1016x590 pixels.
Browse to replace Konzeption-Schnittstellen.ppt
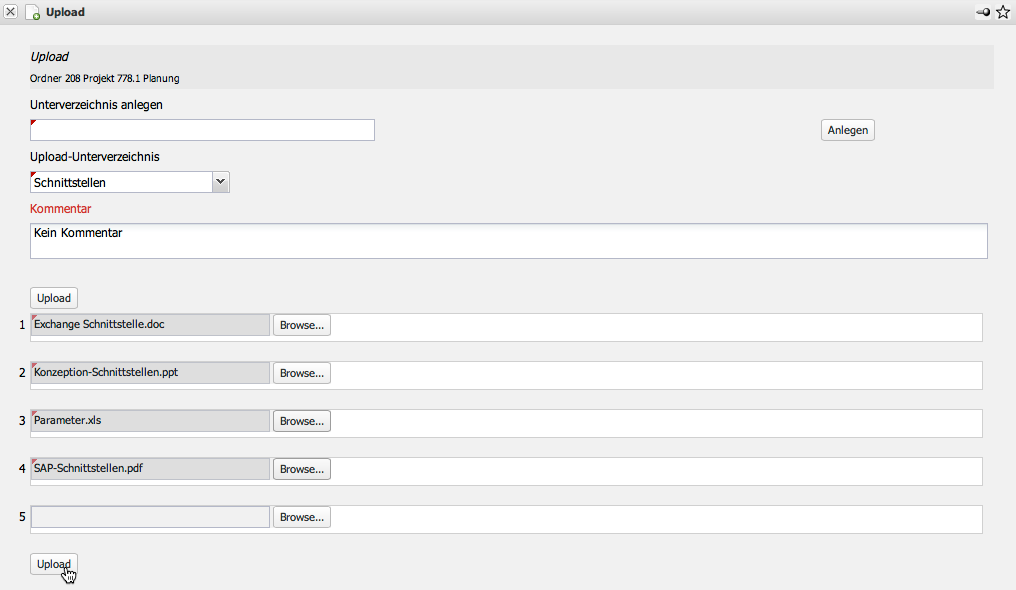(x=301, y=373)
